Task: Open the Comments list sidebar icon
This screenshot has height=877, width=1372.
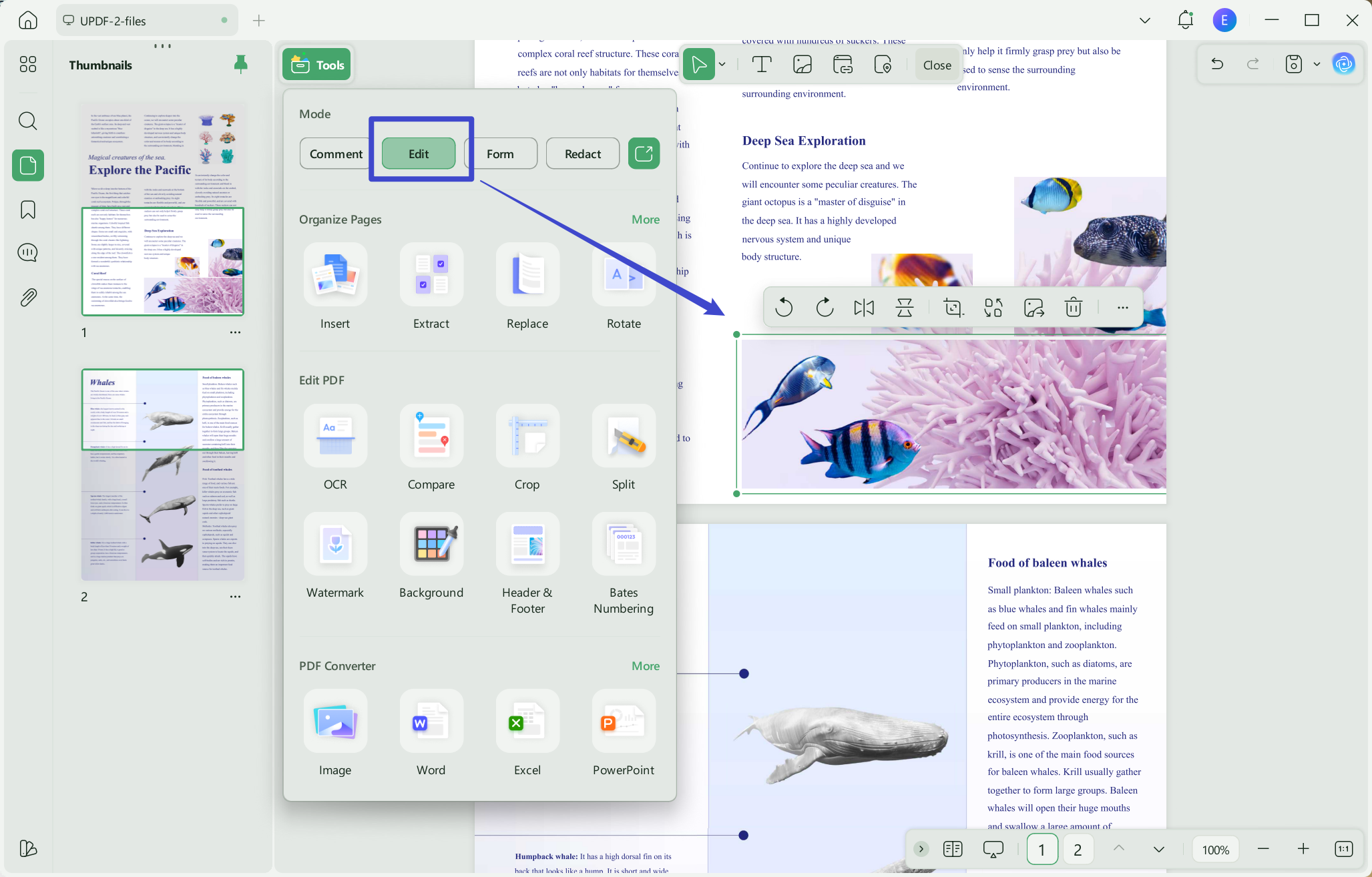Action: pyautogui.click(x=27, y=253)
